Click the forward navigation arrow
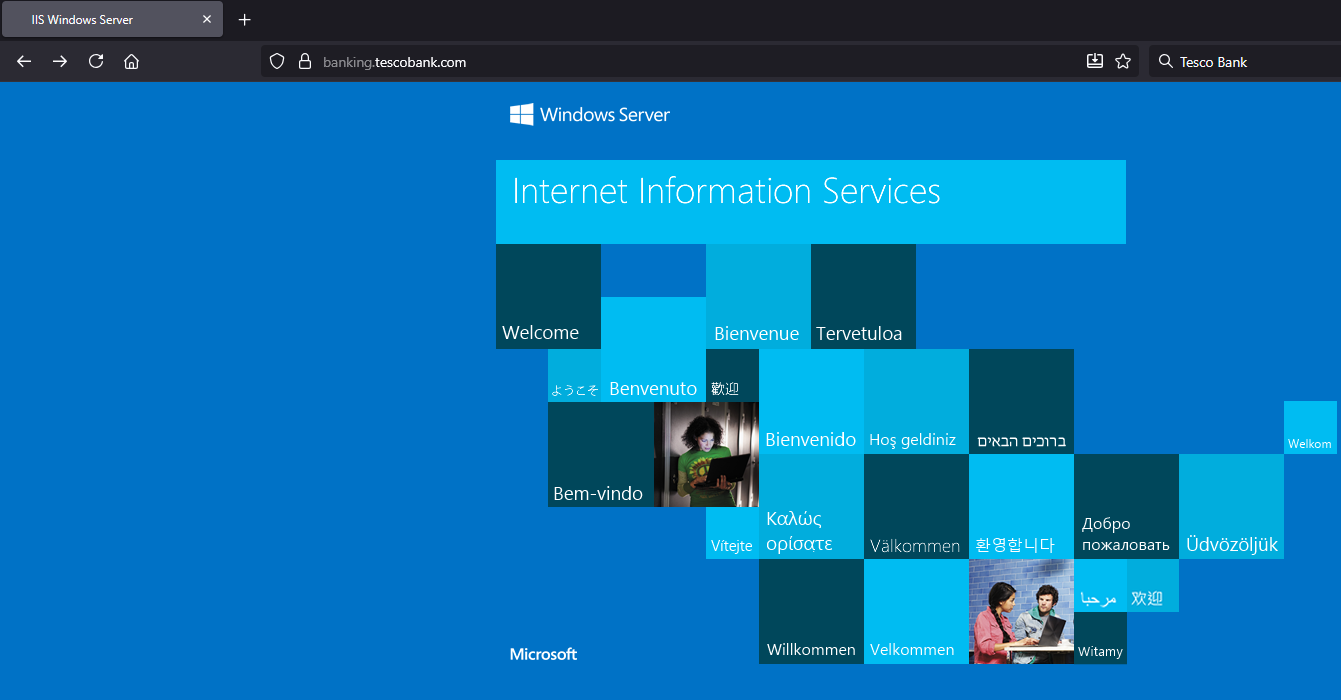Screen dimensions: 1341x700 60,62
